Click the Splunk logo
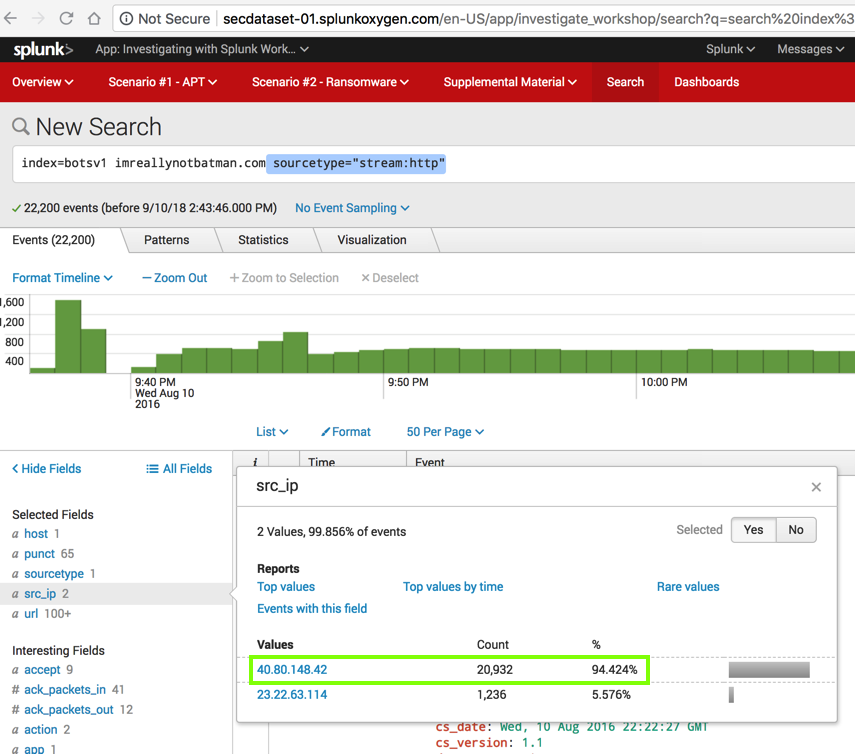Screen dimensions: 855x754 [42, 49]
